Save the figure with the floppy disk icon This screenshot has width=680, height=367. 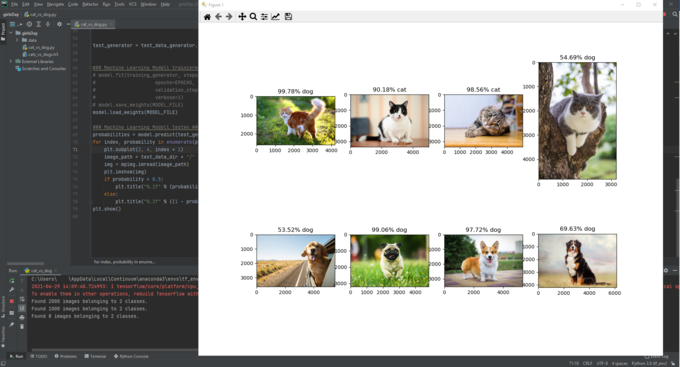288,17
